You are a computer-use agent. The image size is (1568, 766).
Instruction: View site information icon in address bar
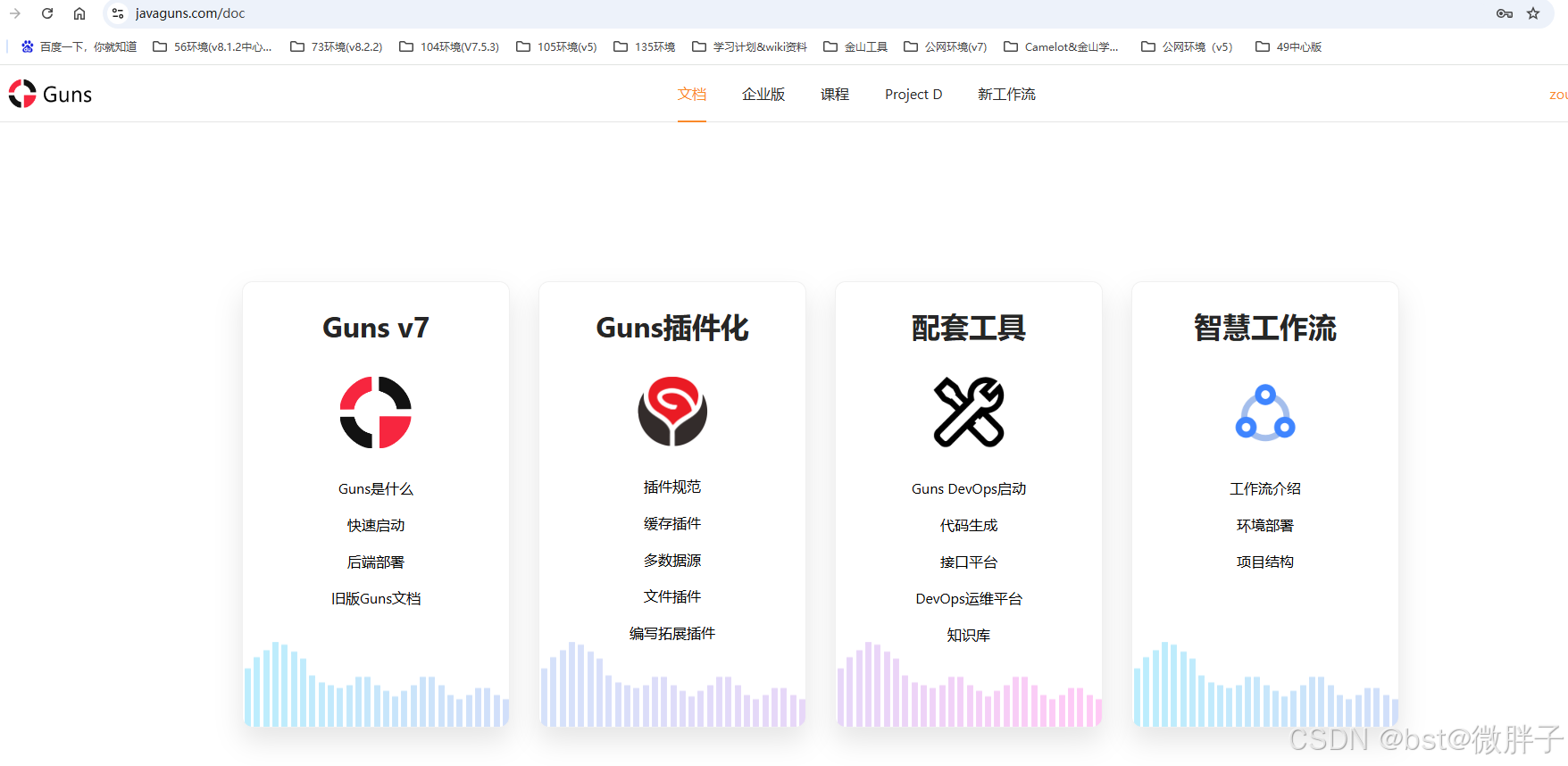pyautogui.click(x=118, y=13)
